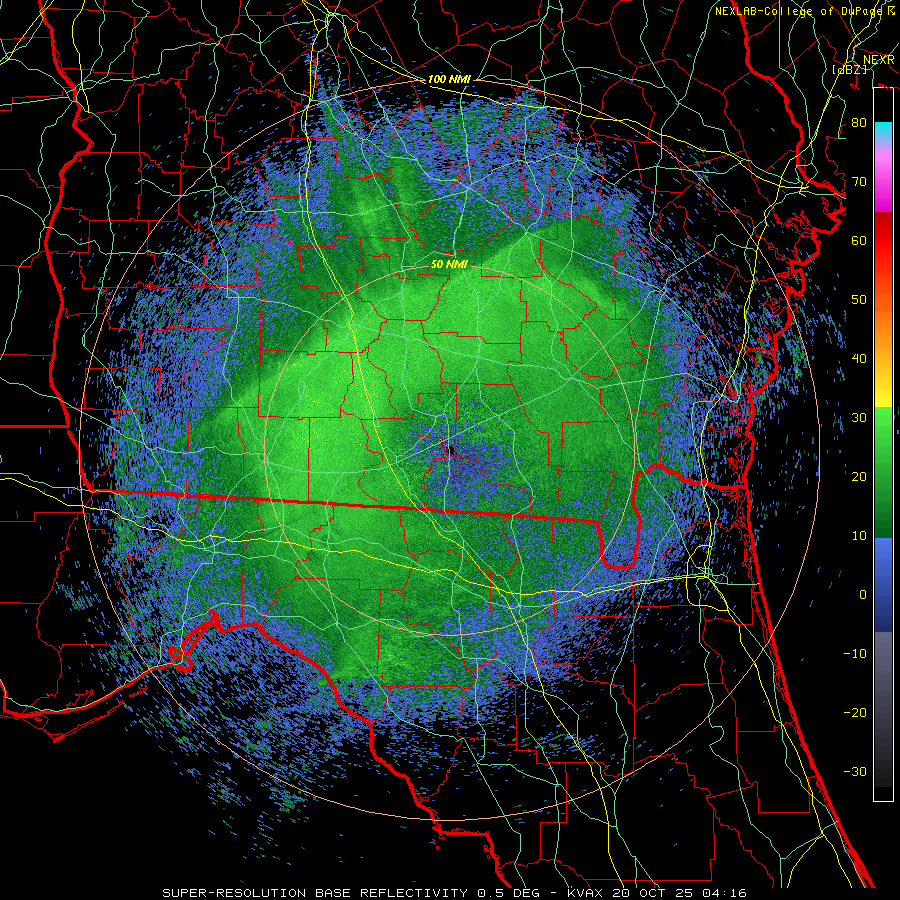Image resolution: width=900 pixels, height=900 pixels.
Task: Click the NEXRAD label above the color bar
Action: coord(878,60)
